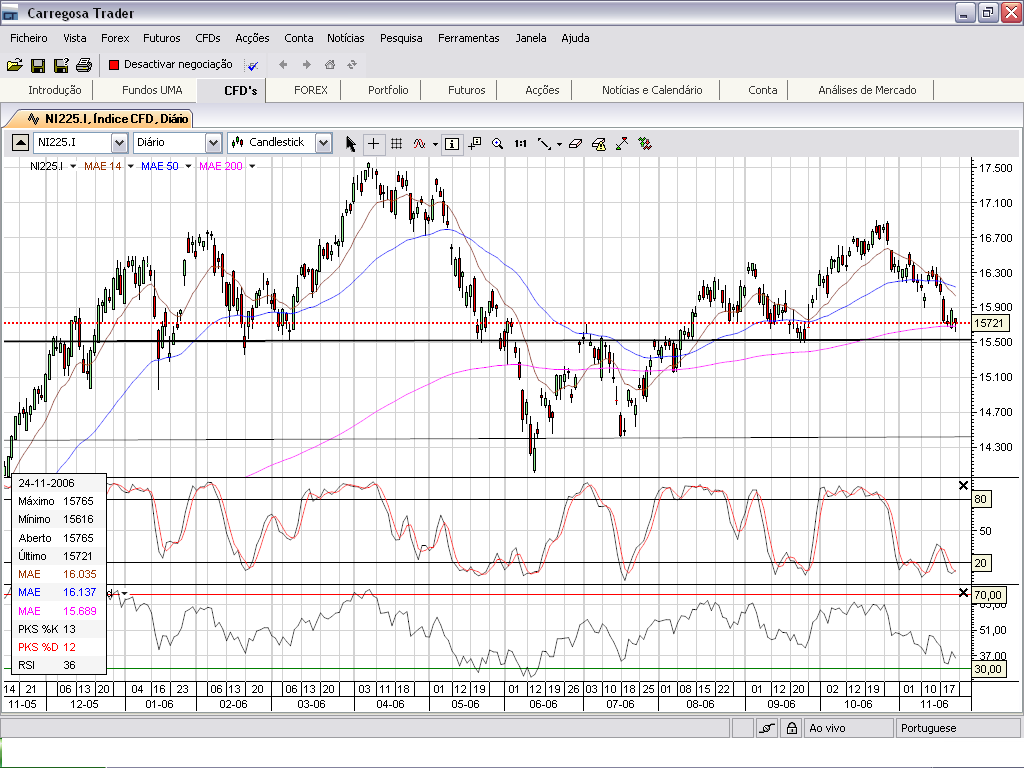1024x768 pixels.
Task: Click the indicators wave icon
Action: click(420, 143)
